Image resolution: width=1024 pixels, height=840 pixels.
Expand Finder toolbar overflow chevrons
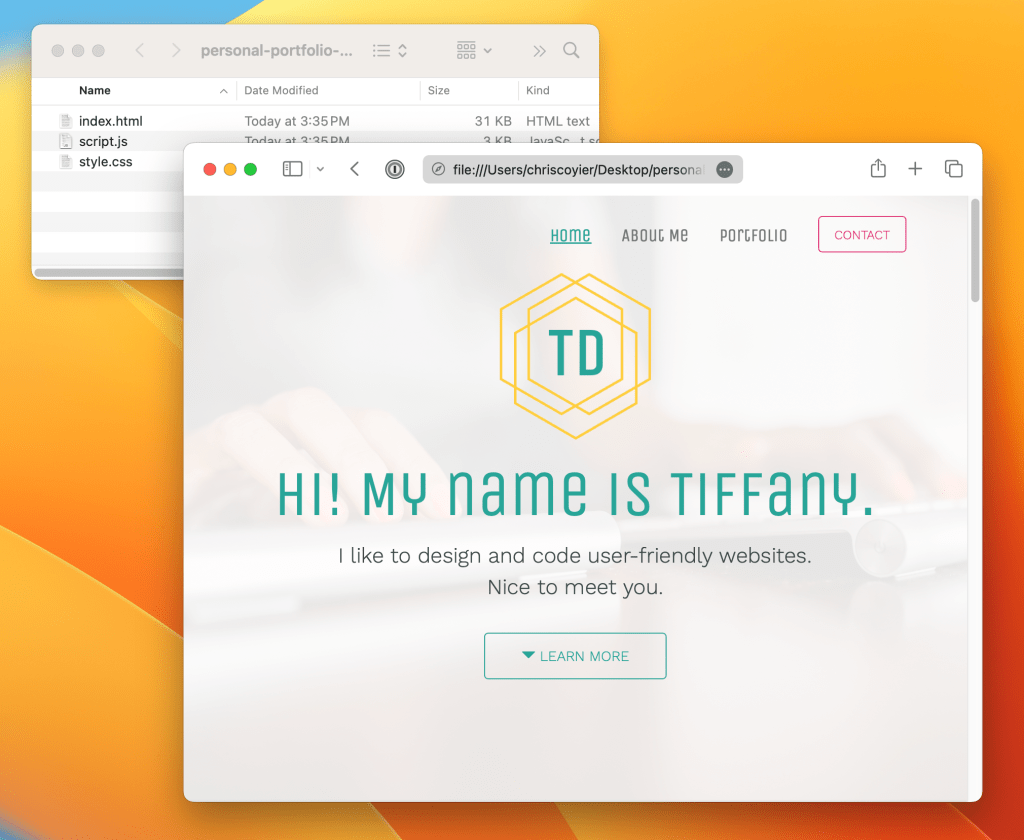(x=539, y=50)
